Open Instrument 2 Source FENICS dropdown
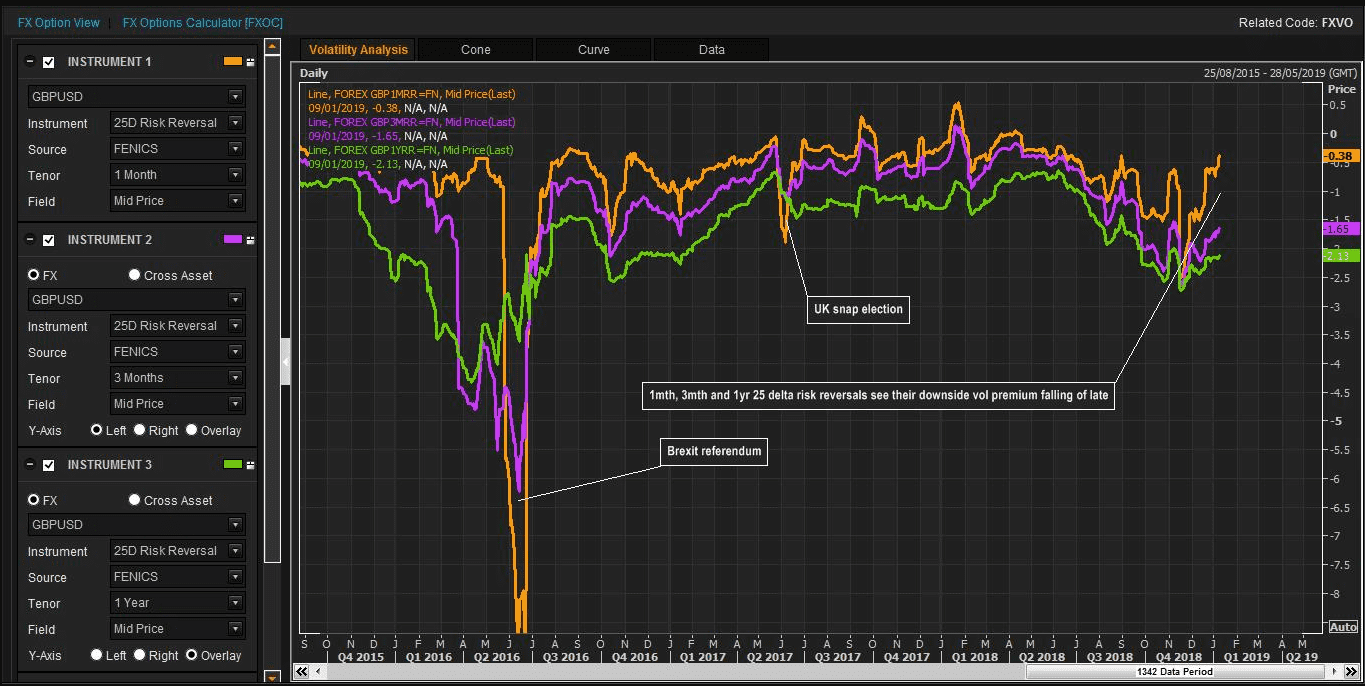 tap(177, 352)
